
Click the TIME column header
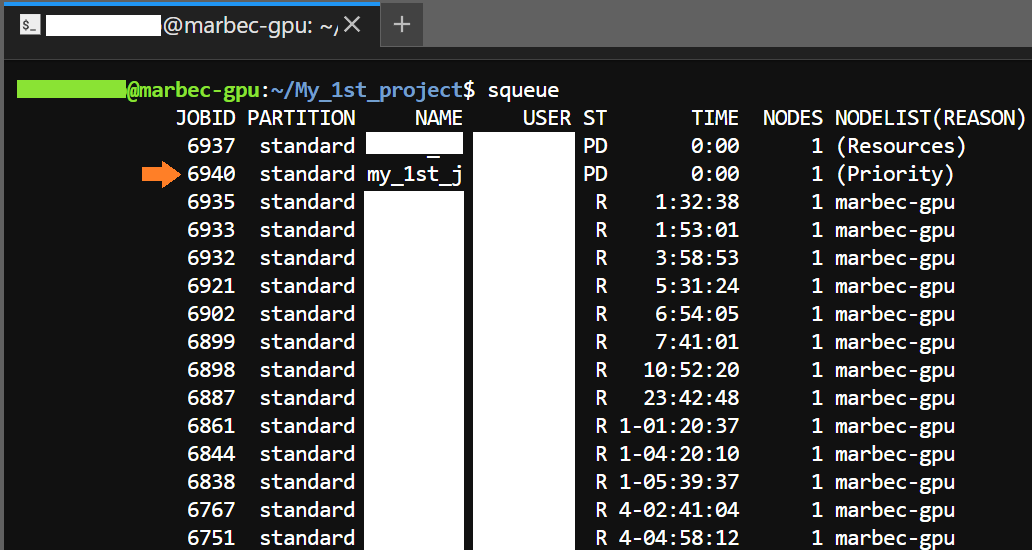[x=715, y=118]
